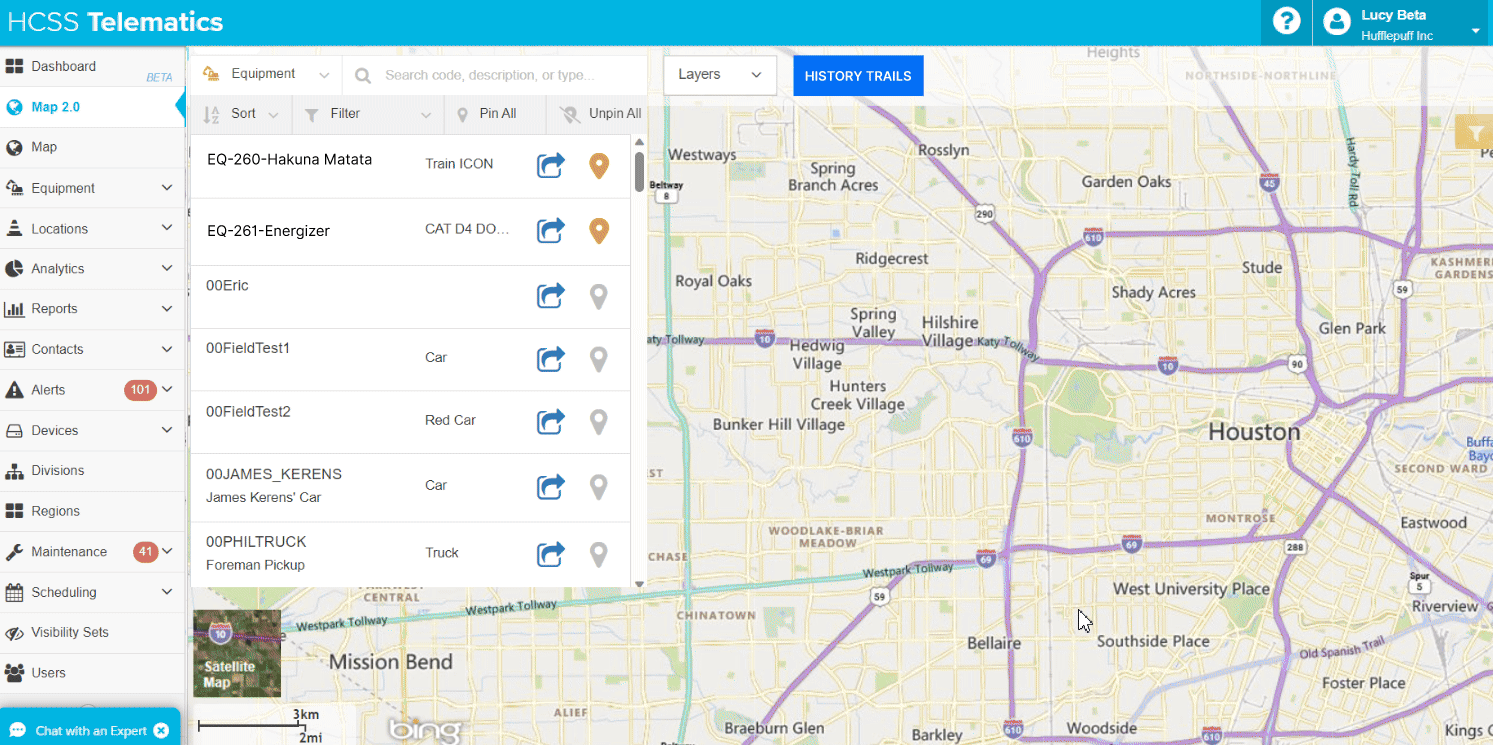Unpin EQ-261-Energizer with its orange pin
1493x745 pixels.
[599, 232]
